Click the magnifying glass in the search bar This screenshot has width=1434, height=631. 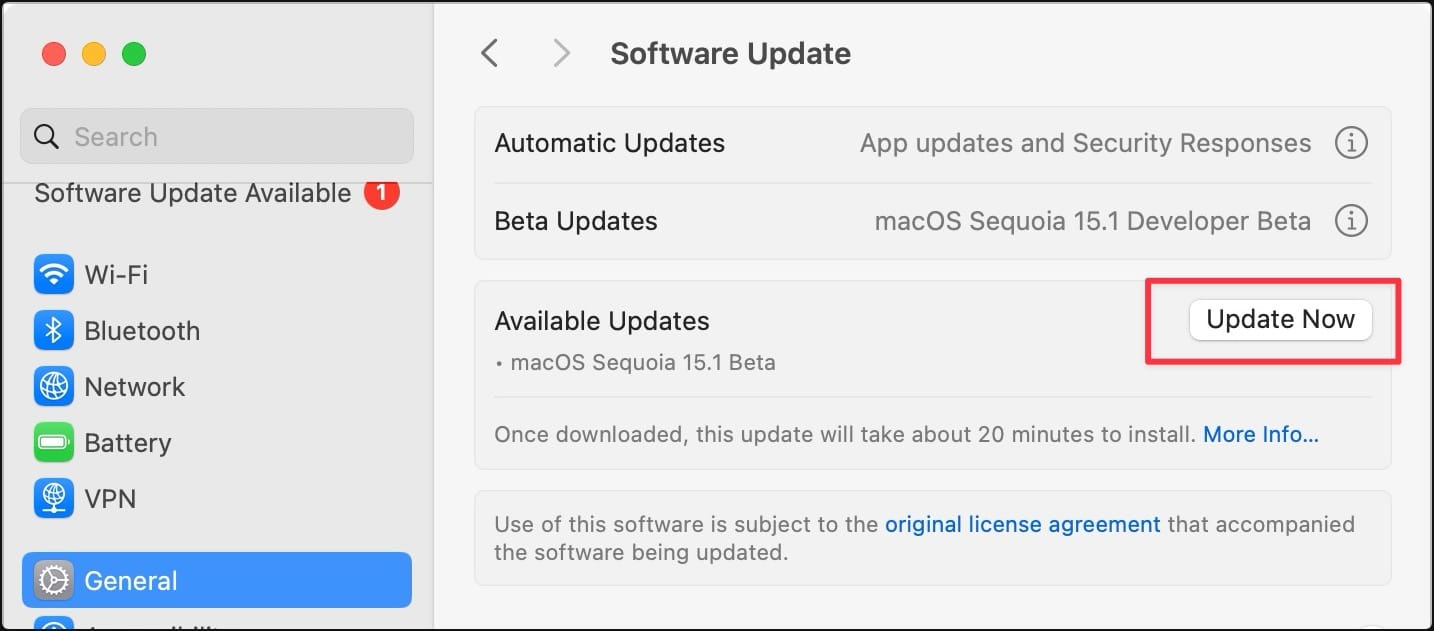46,136
